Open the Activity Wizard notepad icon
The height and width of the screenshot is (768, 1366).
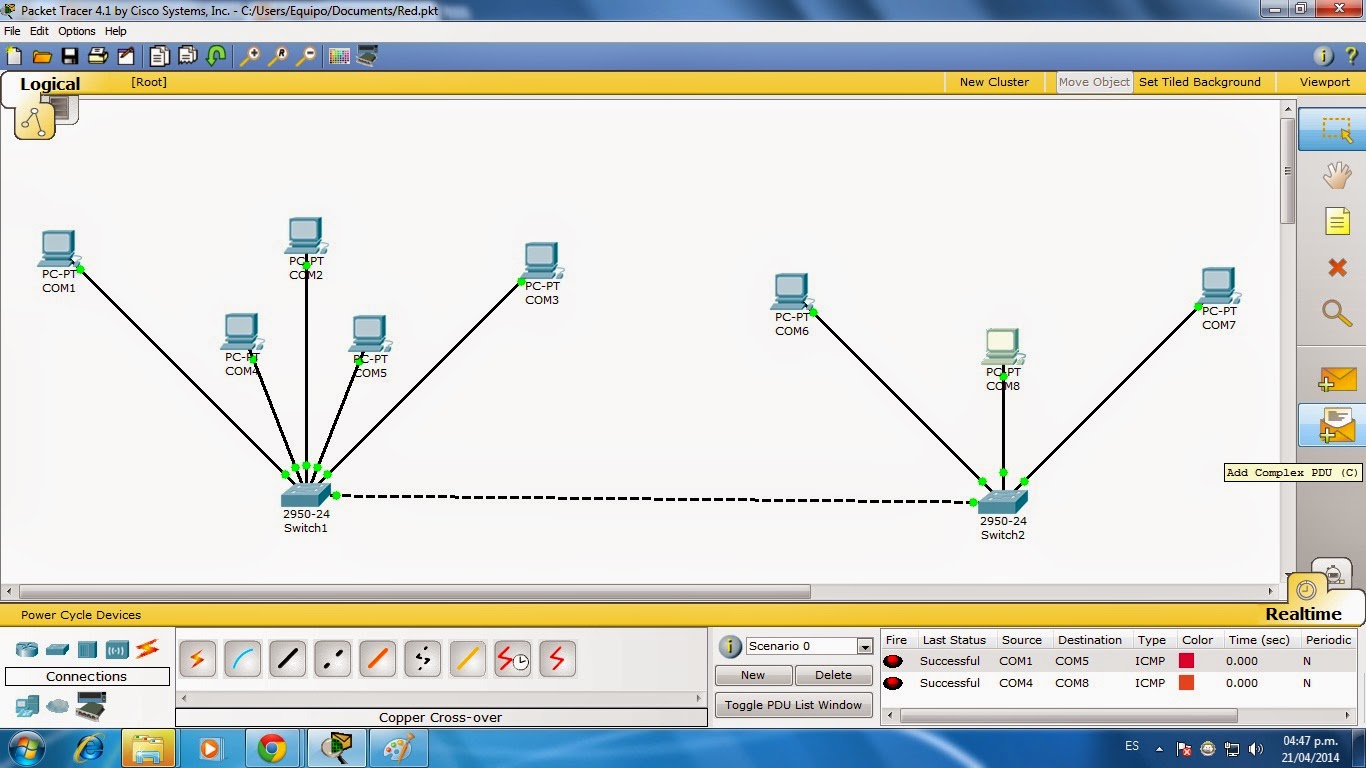(126, 56)
